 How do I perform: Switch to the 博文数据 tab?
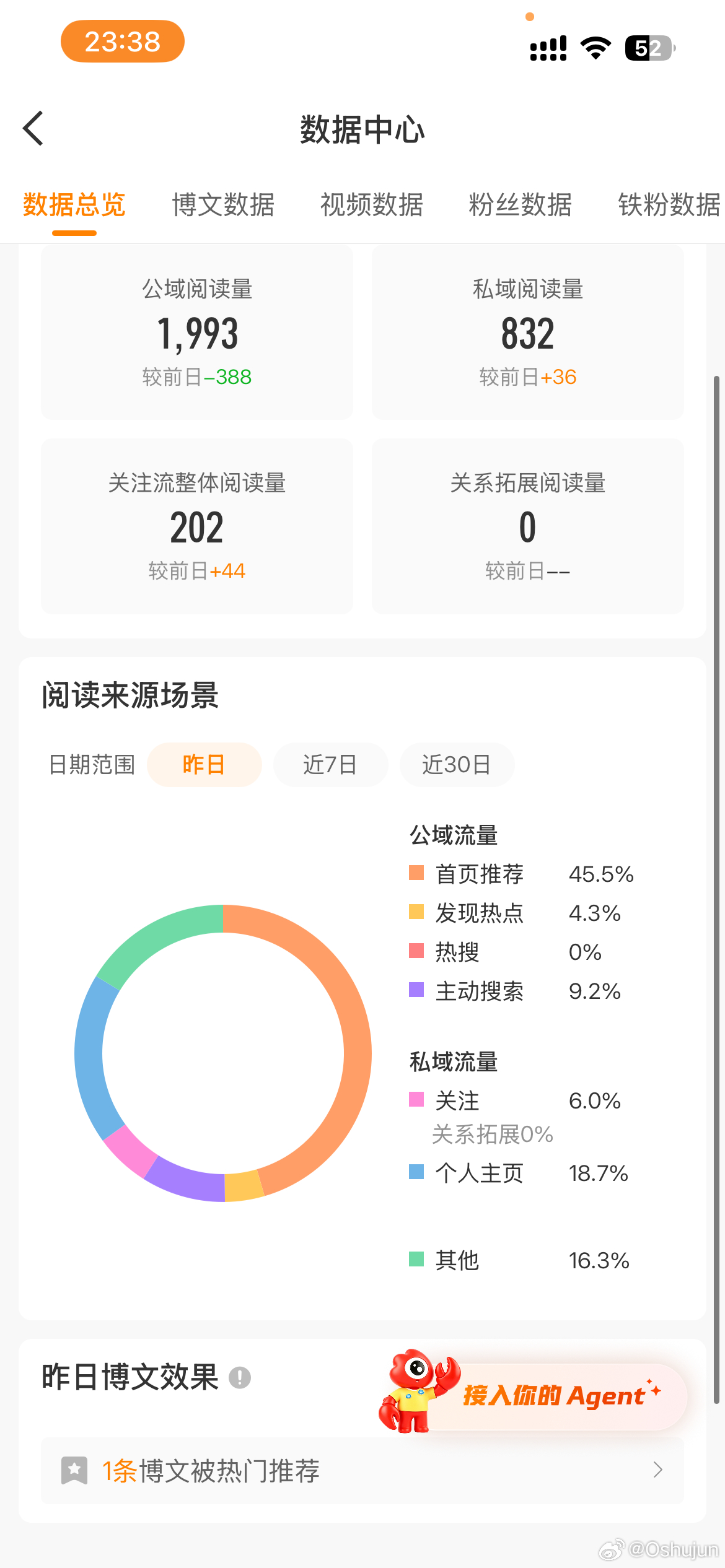click(x=223, y=205)
